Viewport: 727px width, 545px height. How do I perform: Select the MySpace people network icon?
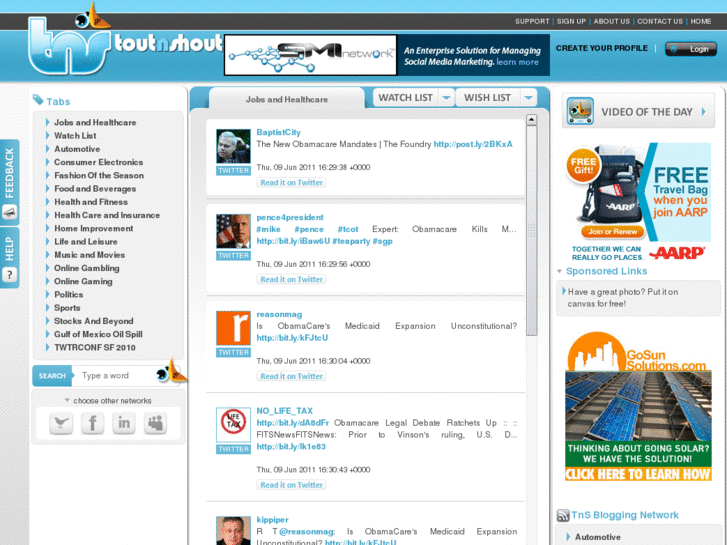pyautogui.click(x=155, y=423)
